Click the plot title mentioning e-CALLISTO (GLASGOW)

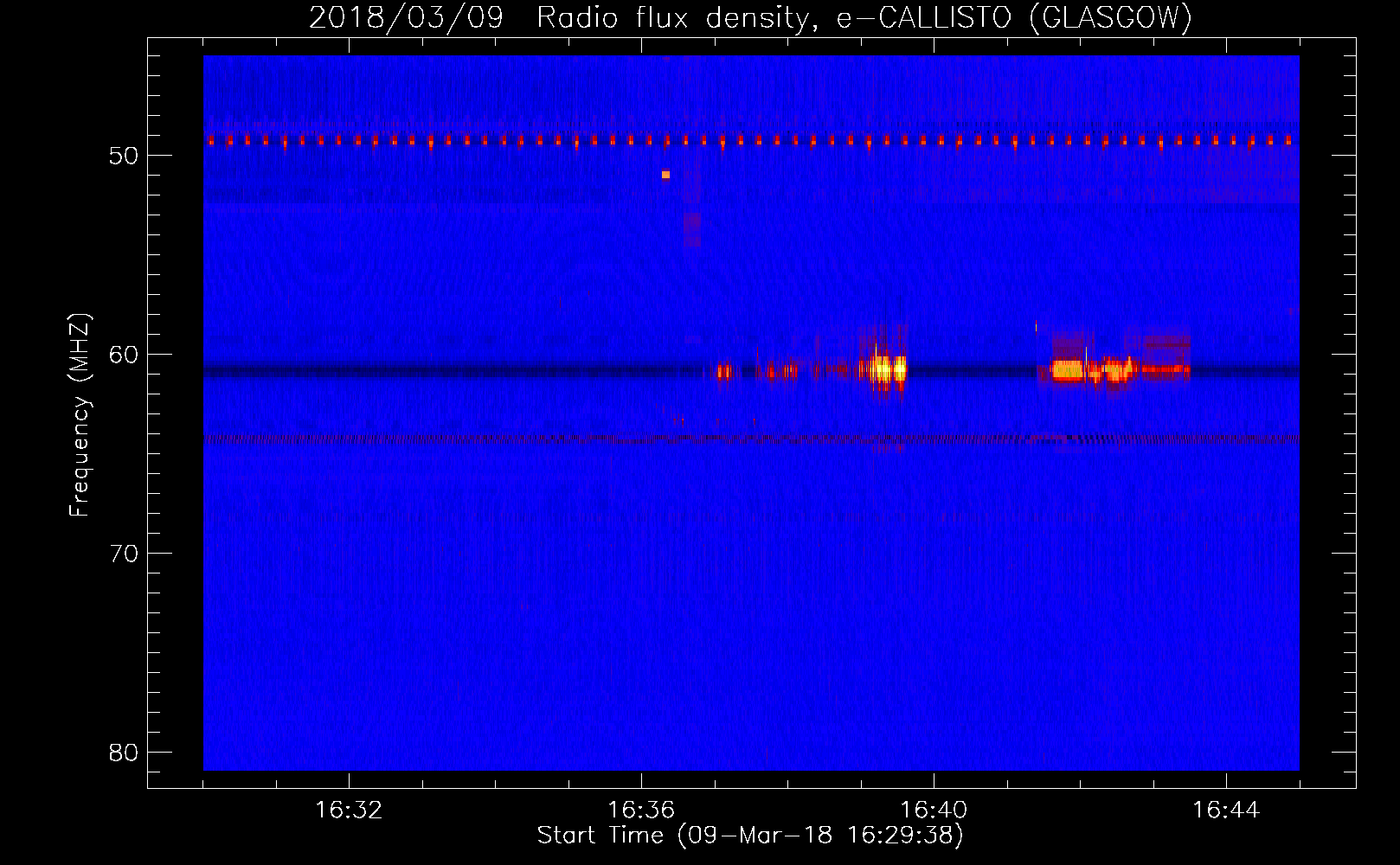750,17
